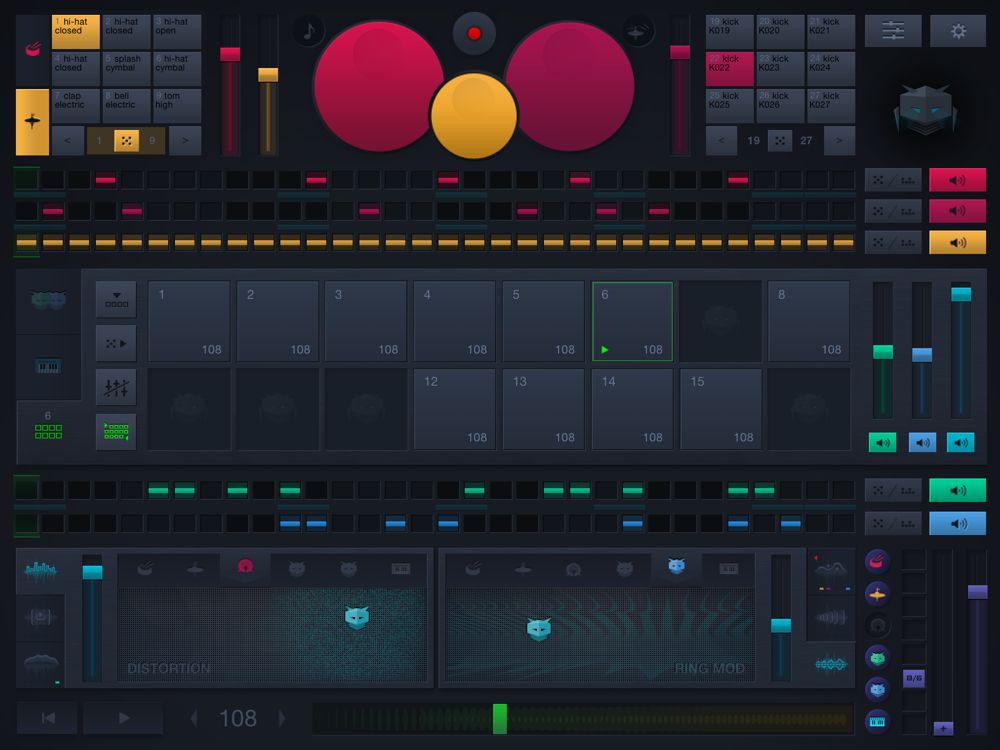Click the round green cat channel icon
Image resolution: width=1000 pixels, height=750 pixels.
tap(878, 658)
